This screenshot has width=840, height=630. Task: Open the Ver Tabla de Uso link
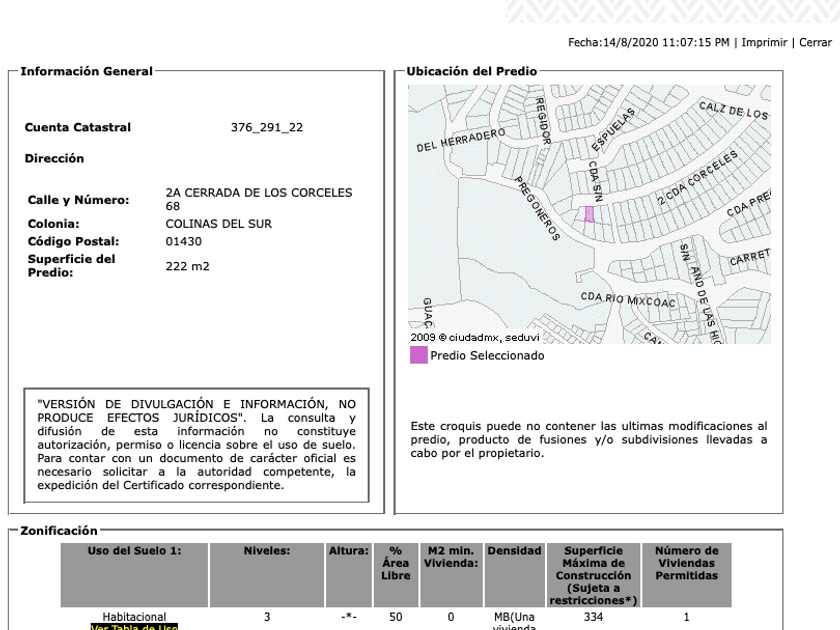(x=134, y=627)
